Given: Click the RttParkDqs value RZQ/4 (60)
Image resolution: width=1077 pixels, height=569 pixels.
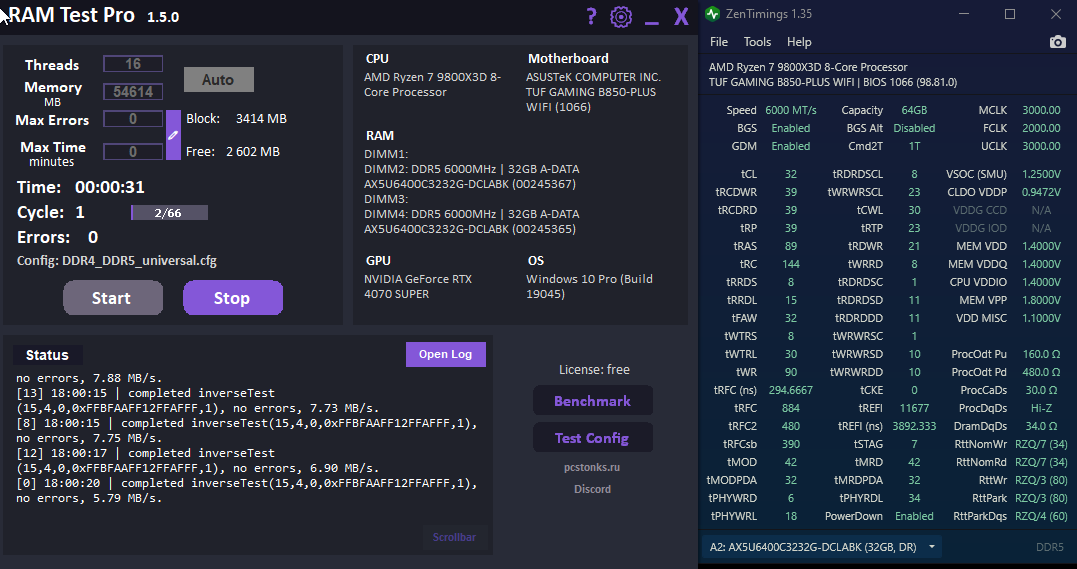Looking at the screenshot, I should pyautogui.click(x=1041, y=516).
